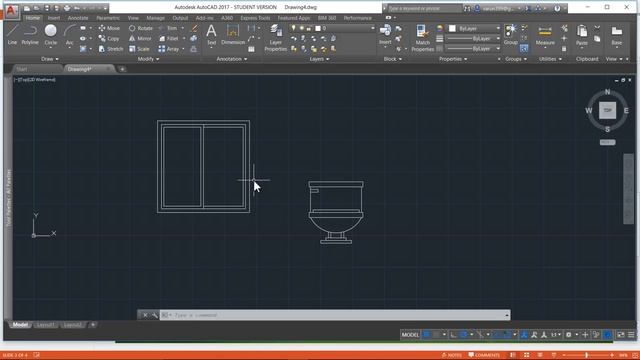Click the Group tool

tap(510, 35)
